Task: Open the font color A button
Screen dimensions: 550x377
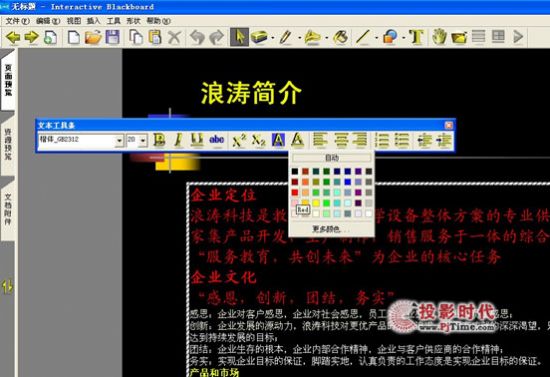Action: 297,140
